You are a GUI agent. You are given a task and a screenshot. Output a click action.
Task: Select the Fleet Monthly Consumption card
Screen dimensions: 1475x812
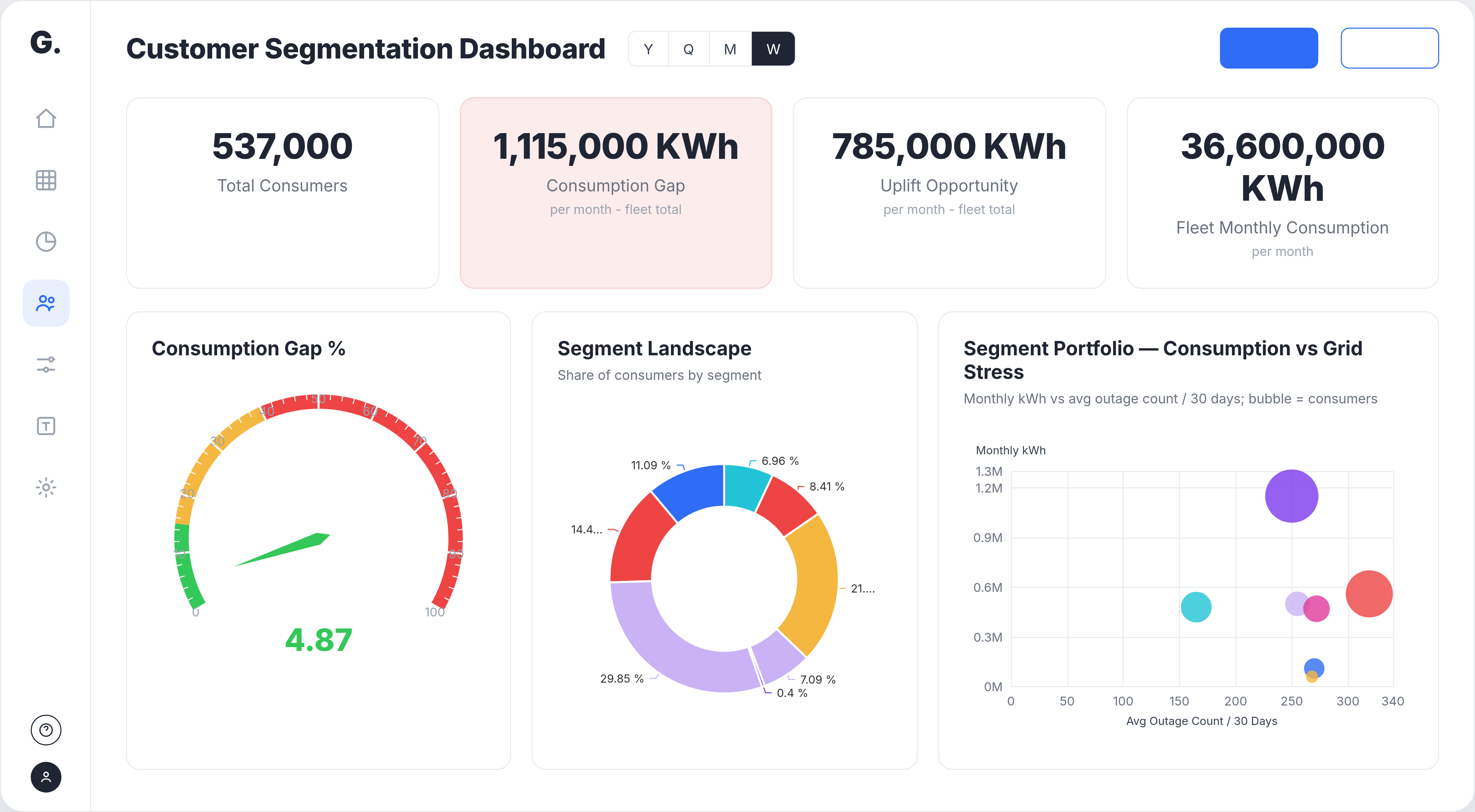point(1283,193)
